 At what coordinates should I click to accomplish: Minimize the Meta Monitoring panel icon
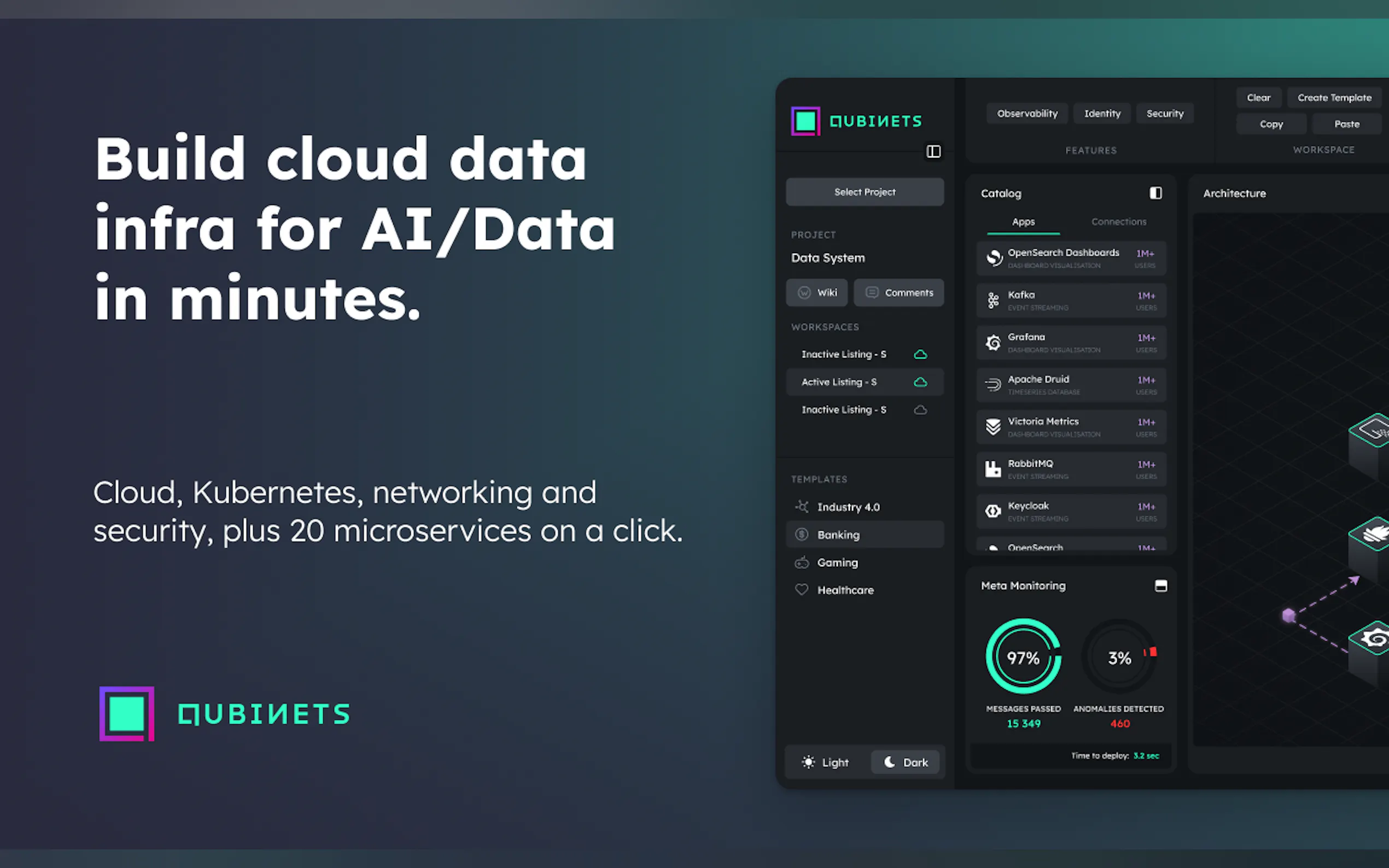(1160, 585)
